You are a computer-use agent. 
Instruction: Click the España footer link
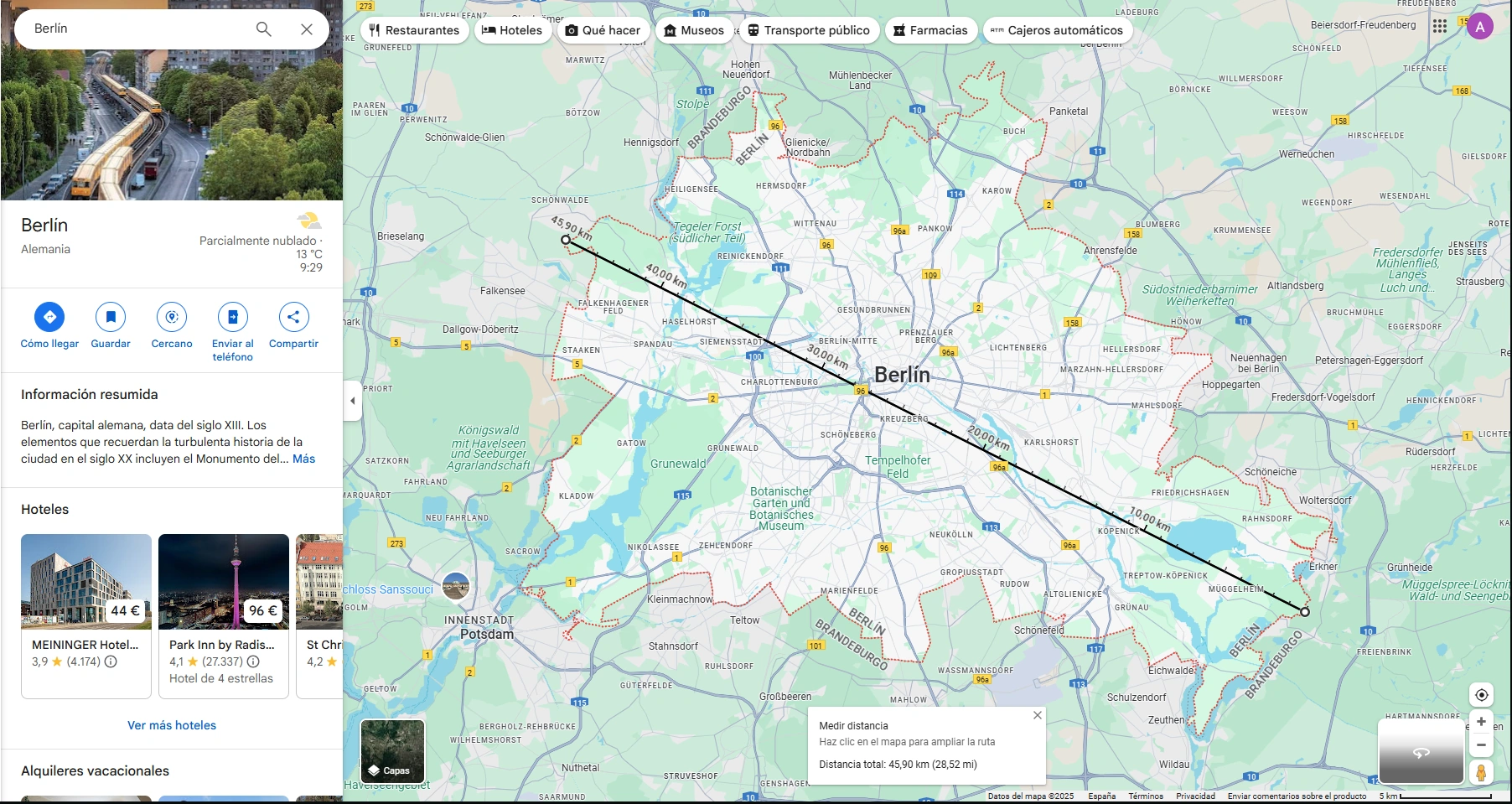pyautogui.click(x=1102, y=796)
